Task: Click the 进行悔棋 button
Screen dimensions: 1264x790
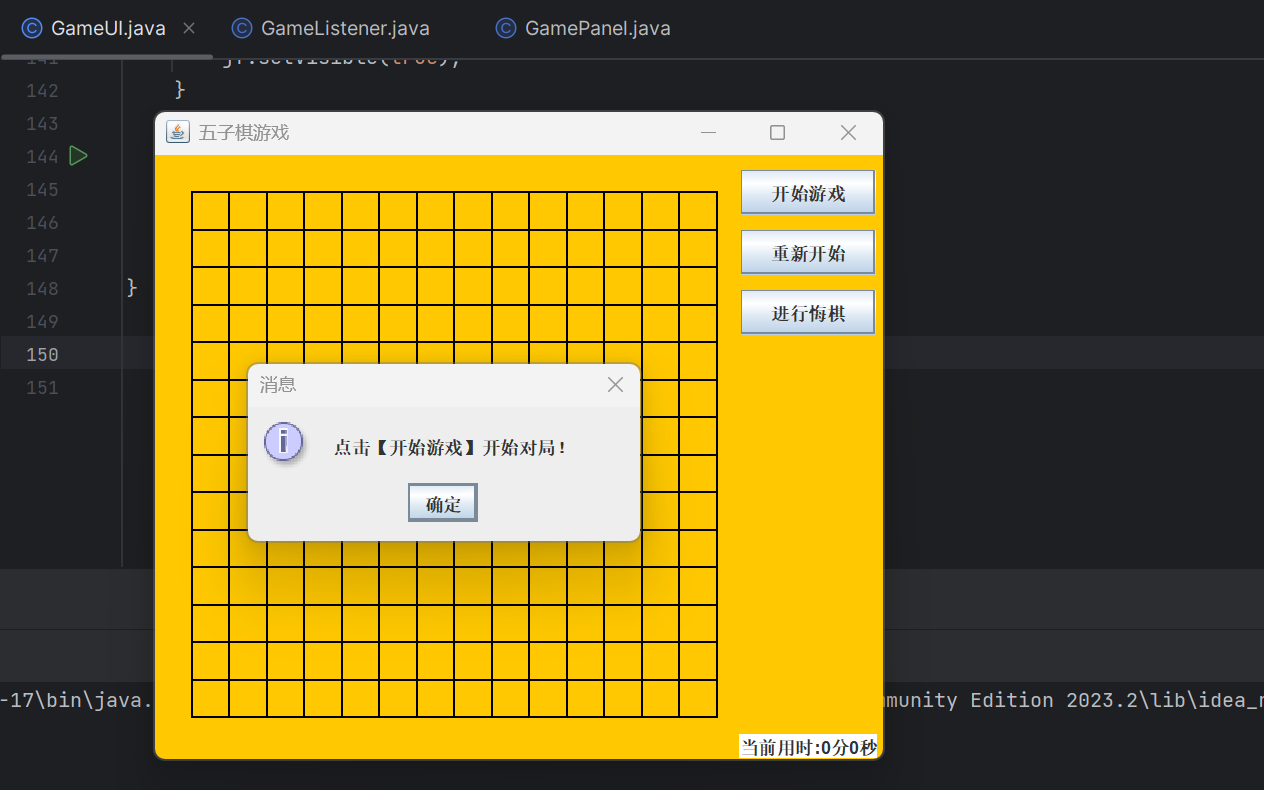Action: click(x=808, y=313)
